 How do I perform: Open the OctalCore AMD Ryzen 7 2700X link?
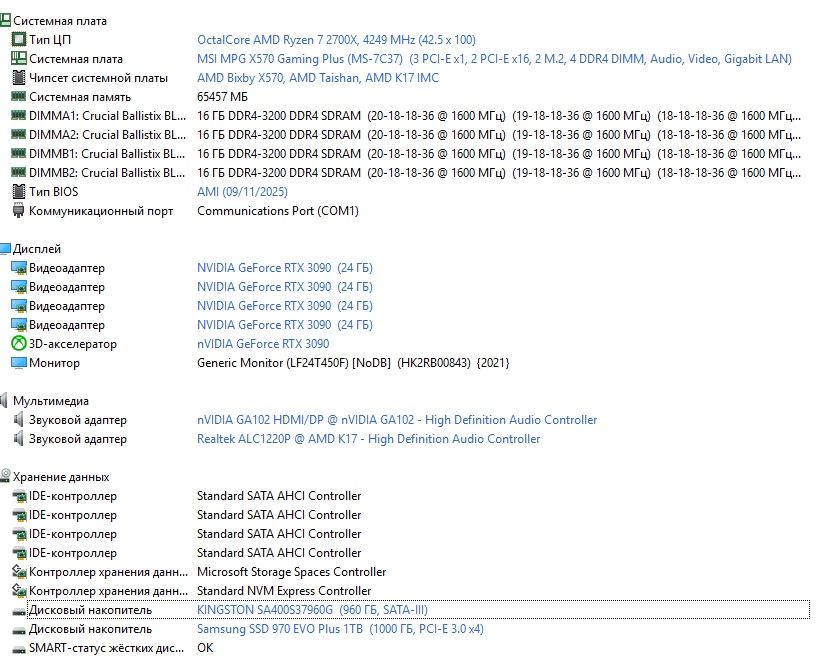click(336, 40)
